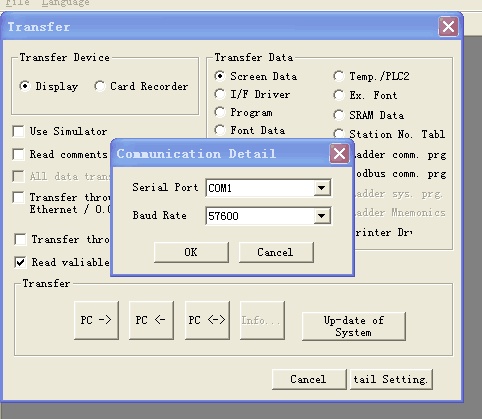Close the Transfer dialog window
482x419 pixels.
[448, 27]
